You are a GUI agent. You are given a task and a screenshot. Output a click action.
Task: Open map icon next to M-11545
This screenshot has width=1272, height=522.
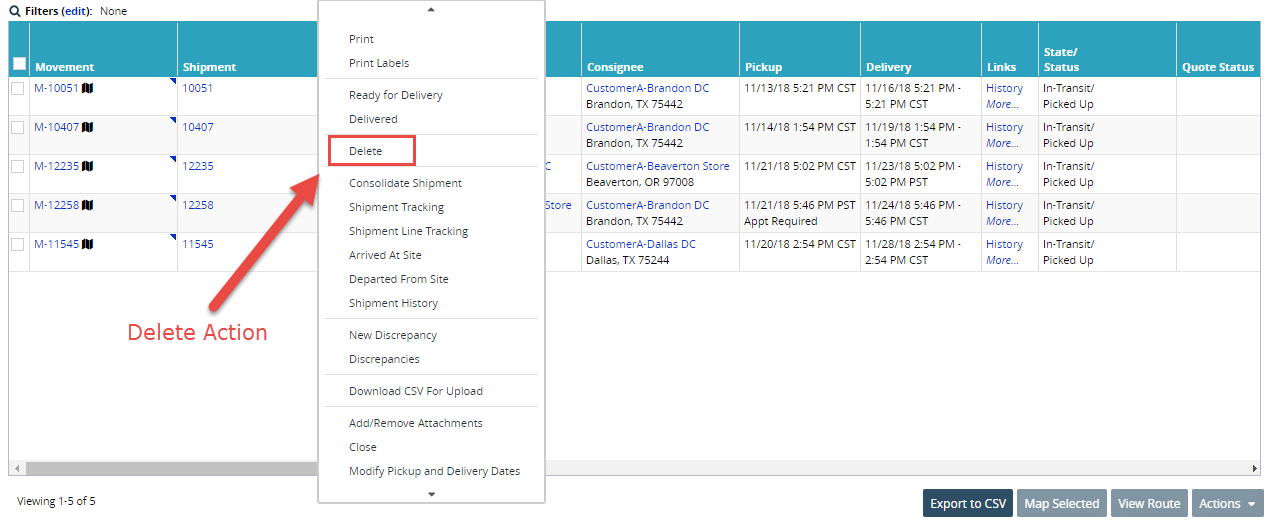pyautogui.click(x=87, y=244)
